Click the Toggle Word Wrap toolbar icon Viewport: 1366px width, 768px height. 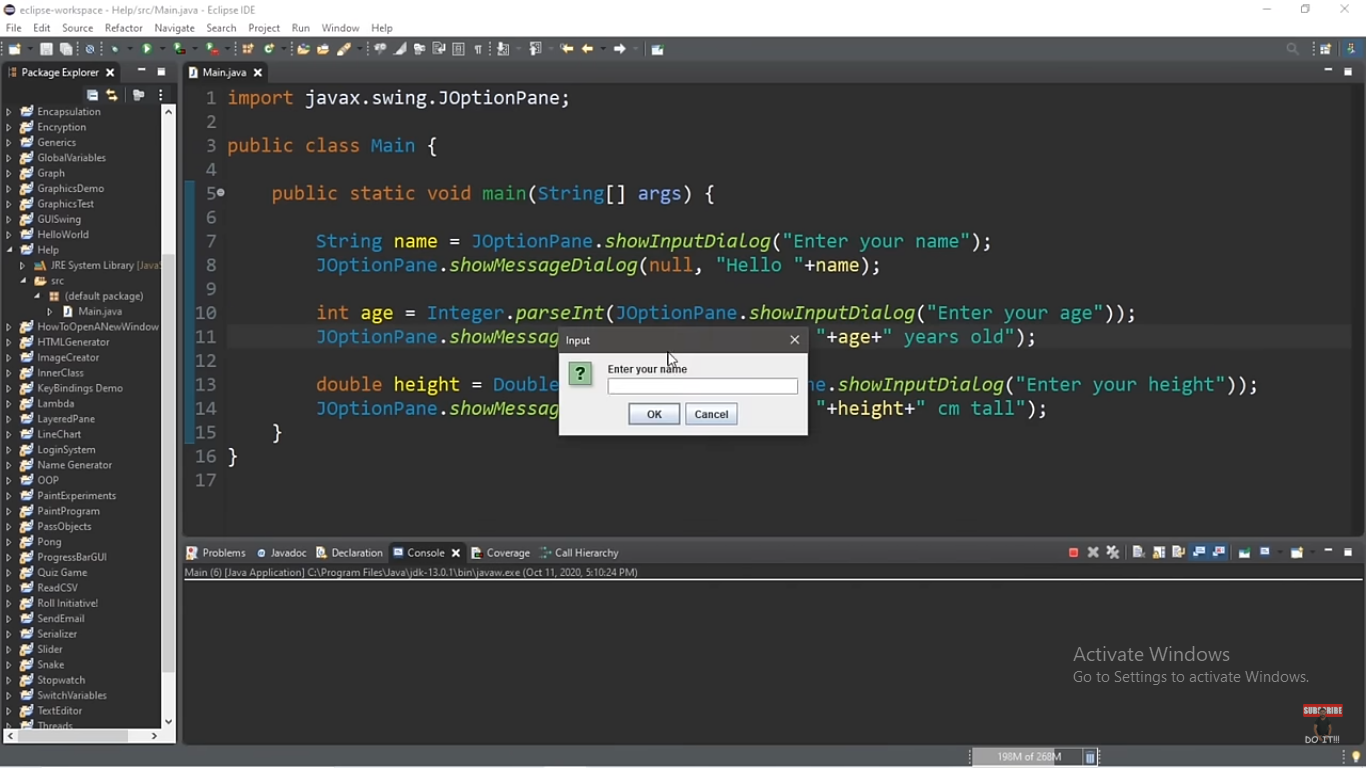point(439,49)
